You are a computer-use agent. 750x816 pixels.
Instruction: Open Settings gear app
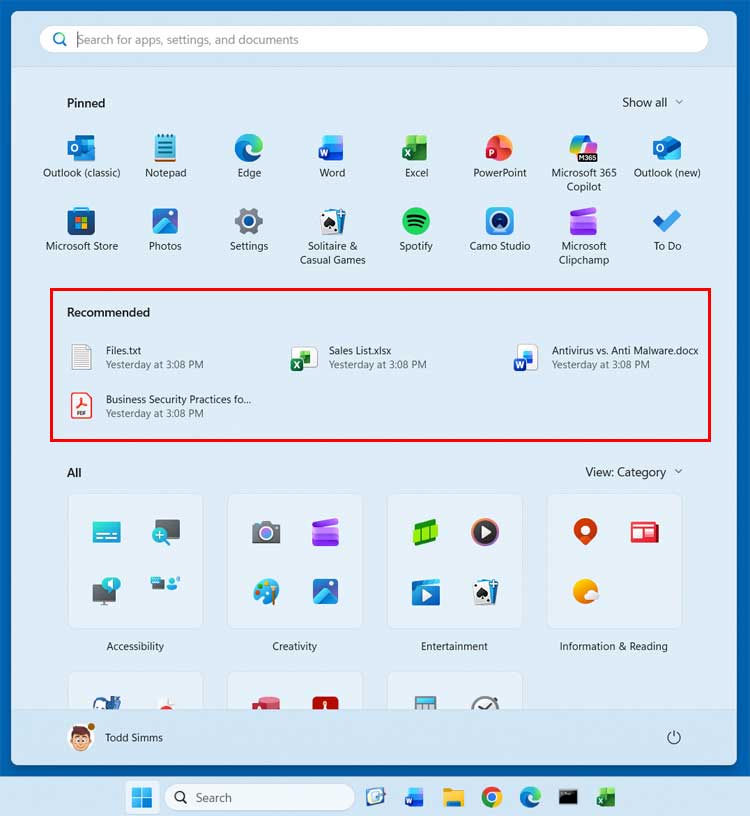pyautogui.click(x=249, y=230)
